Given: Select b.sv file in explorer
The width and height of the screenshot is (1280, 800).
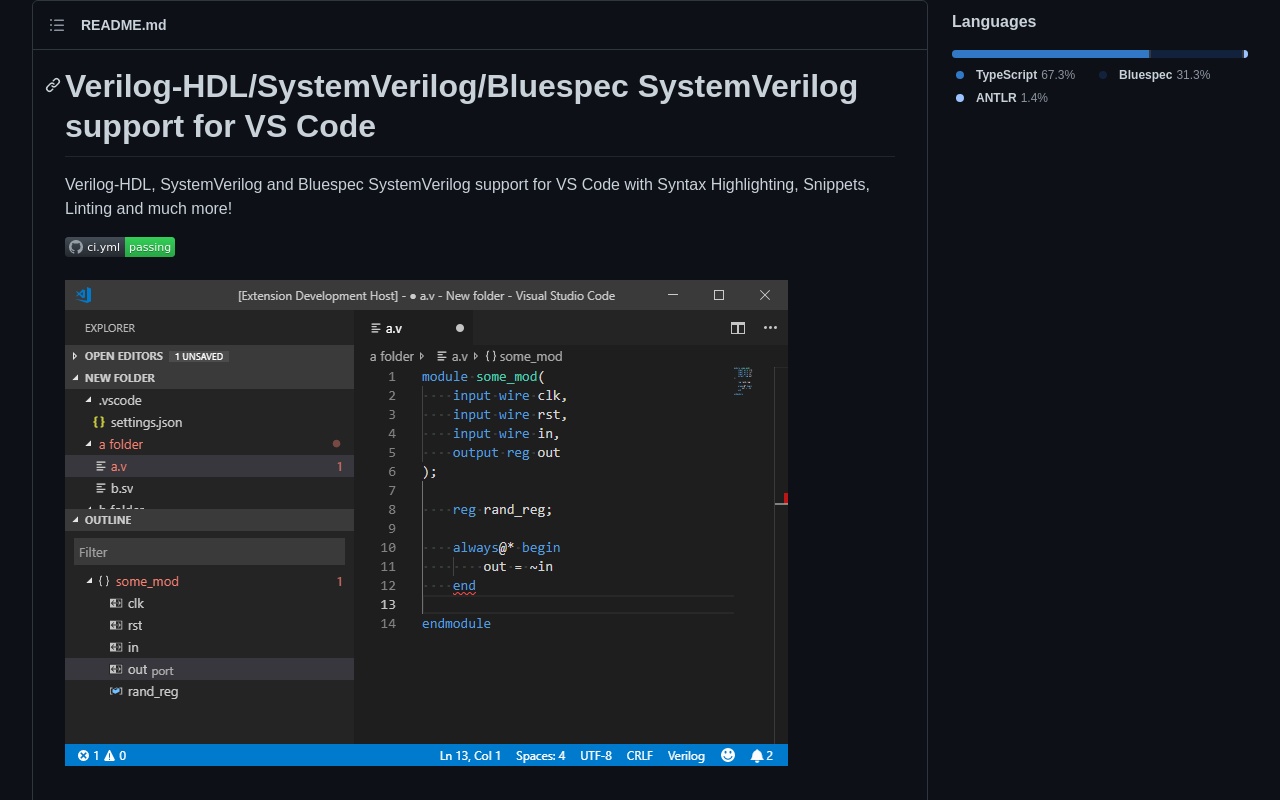Looking at the screenshot, I should [x=122, y=488].
